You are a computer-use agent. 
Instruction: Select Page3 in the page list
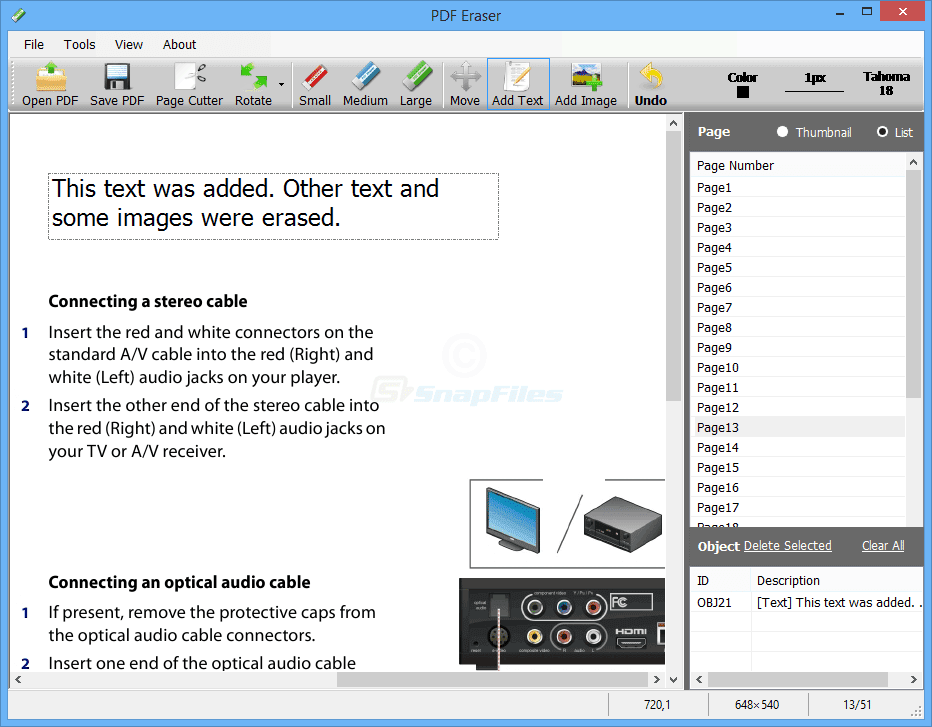pyautogui.click(x=798, y=228)
